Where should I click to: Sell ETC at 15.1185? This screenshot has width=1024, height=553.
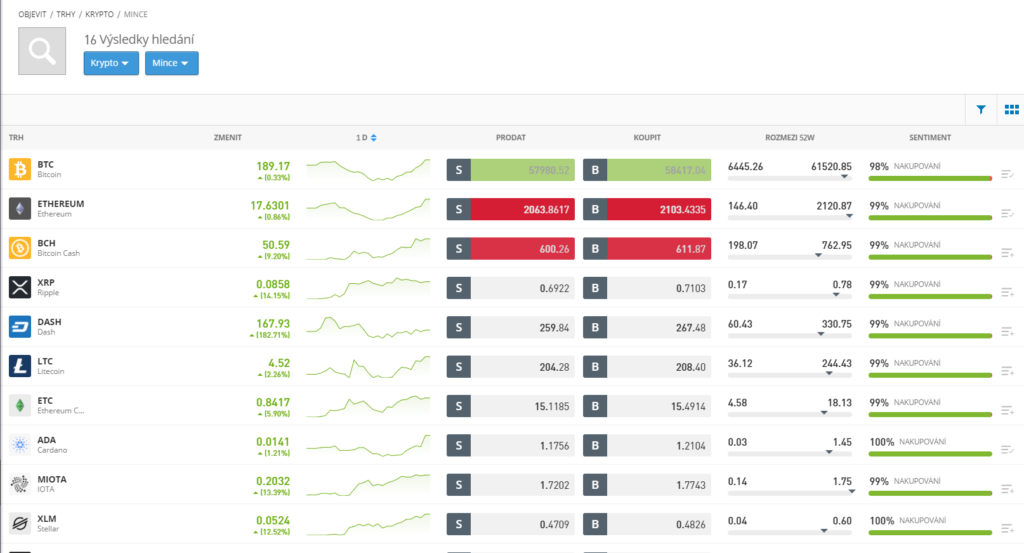[x=511, y=406]
